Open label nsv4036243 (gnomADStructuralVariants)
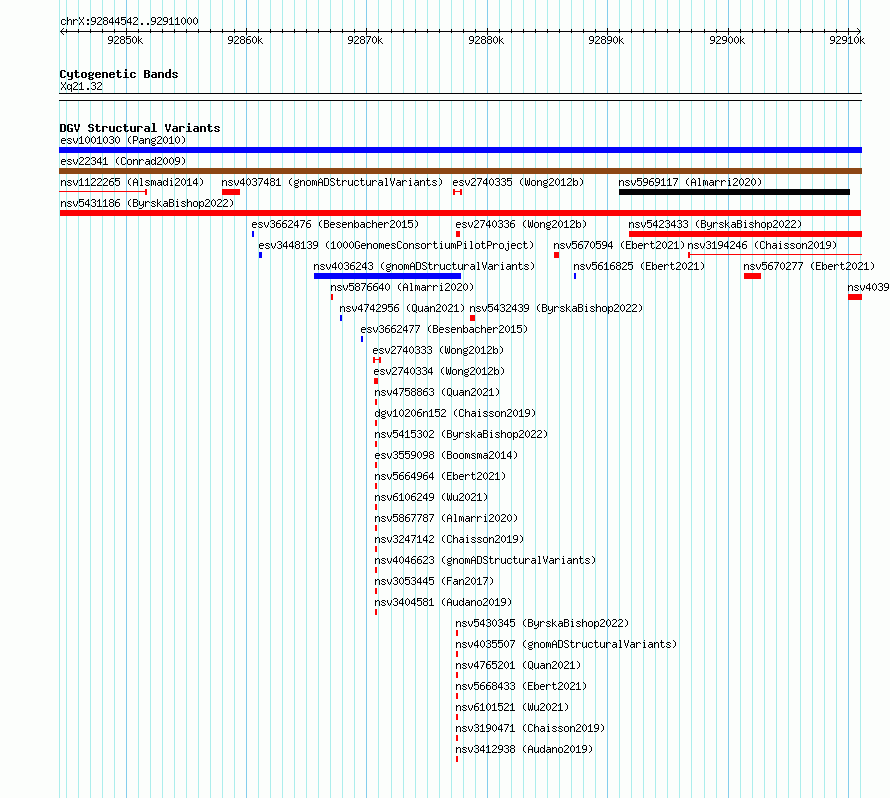 (424, 266)
